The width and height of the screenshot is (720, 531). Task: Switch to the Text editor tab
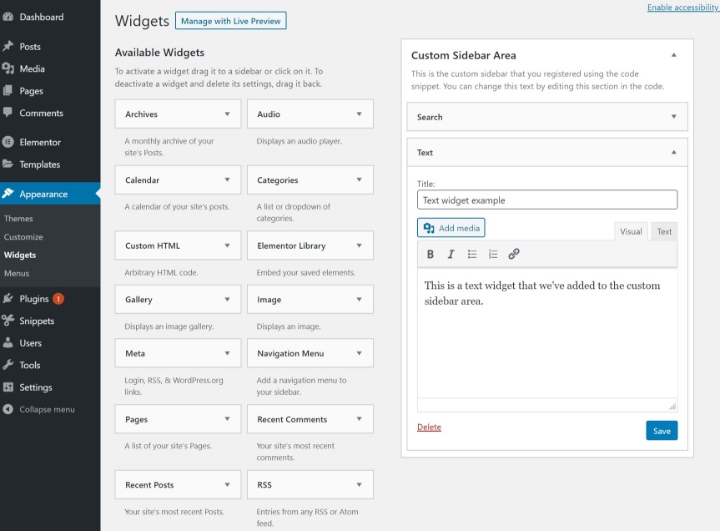pyautogui.click(x=664, y=232)
